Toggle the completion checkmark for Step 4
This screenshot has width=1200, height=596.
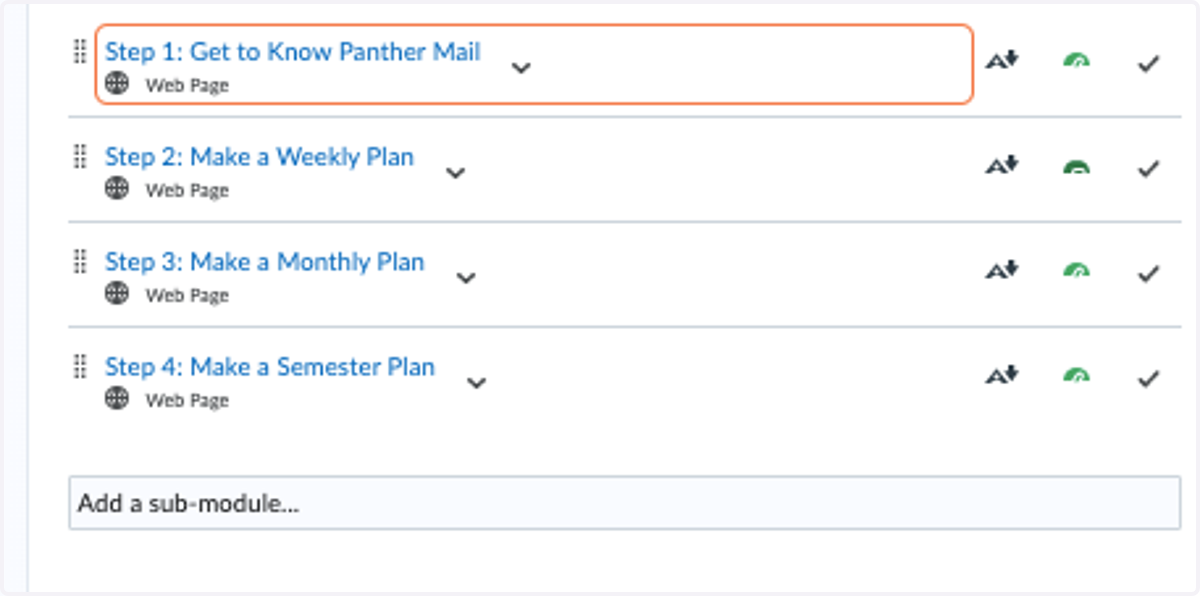[x=1149, y=378]
